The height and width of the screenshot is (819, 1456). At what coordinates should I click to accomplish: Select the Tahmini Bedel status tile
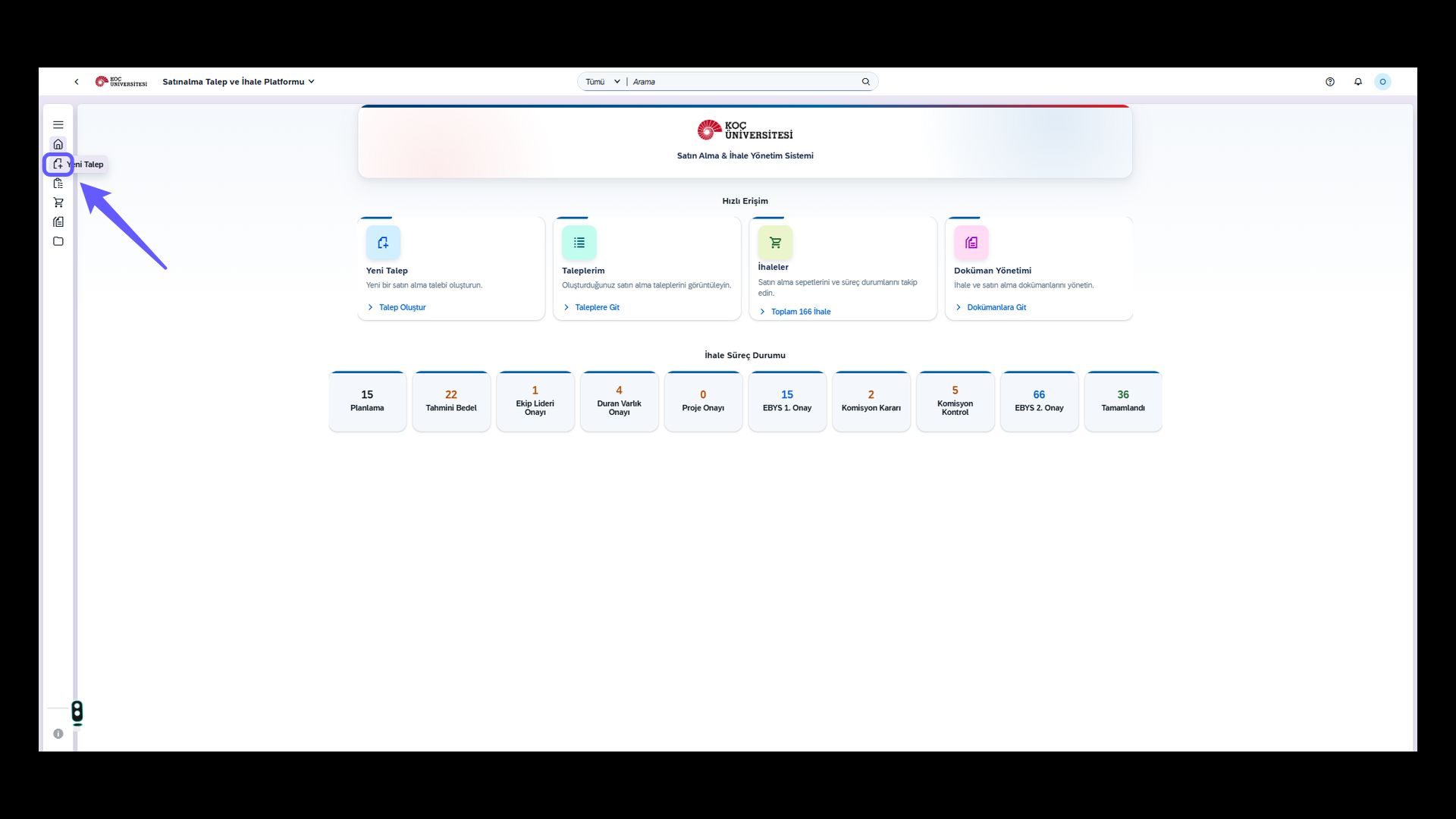coord(451,401)
